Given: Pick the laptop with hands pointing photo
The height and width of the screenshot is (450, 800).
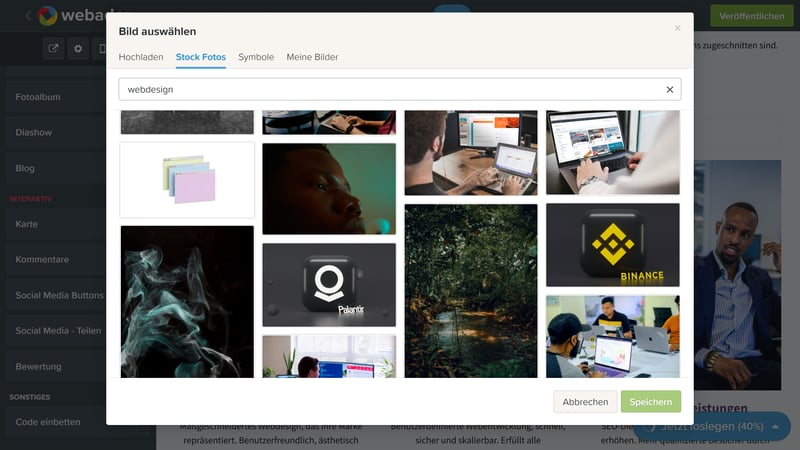Looking at the screenshot, I should coord(613,152).
